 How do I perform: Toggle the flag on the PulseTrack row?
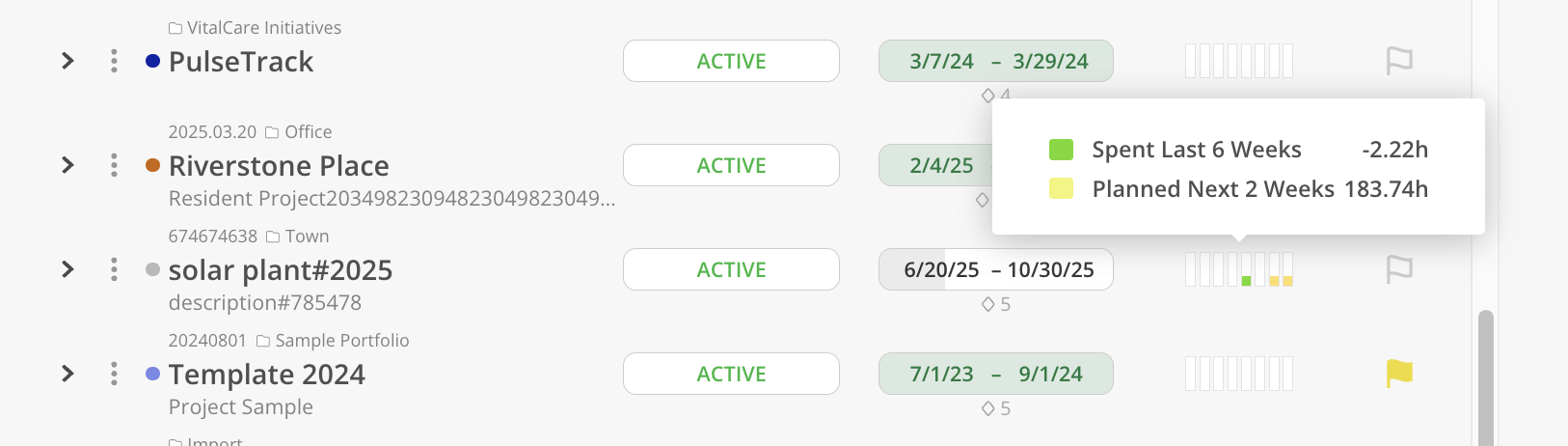(x=1399, y=61)
